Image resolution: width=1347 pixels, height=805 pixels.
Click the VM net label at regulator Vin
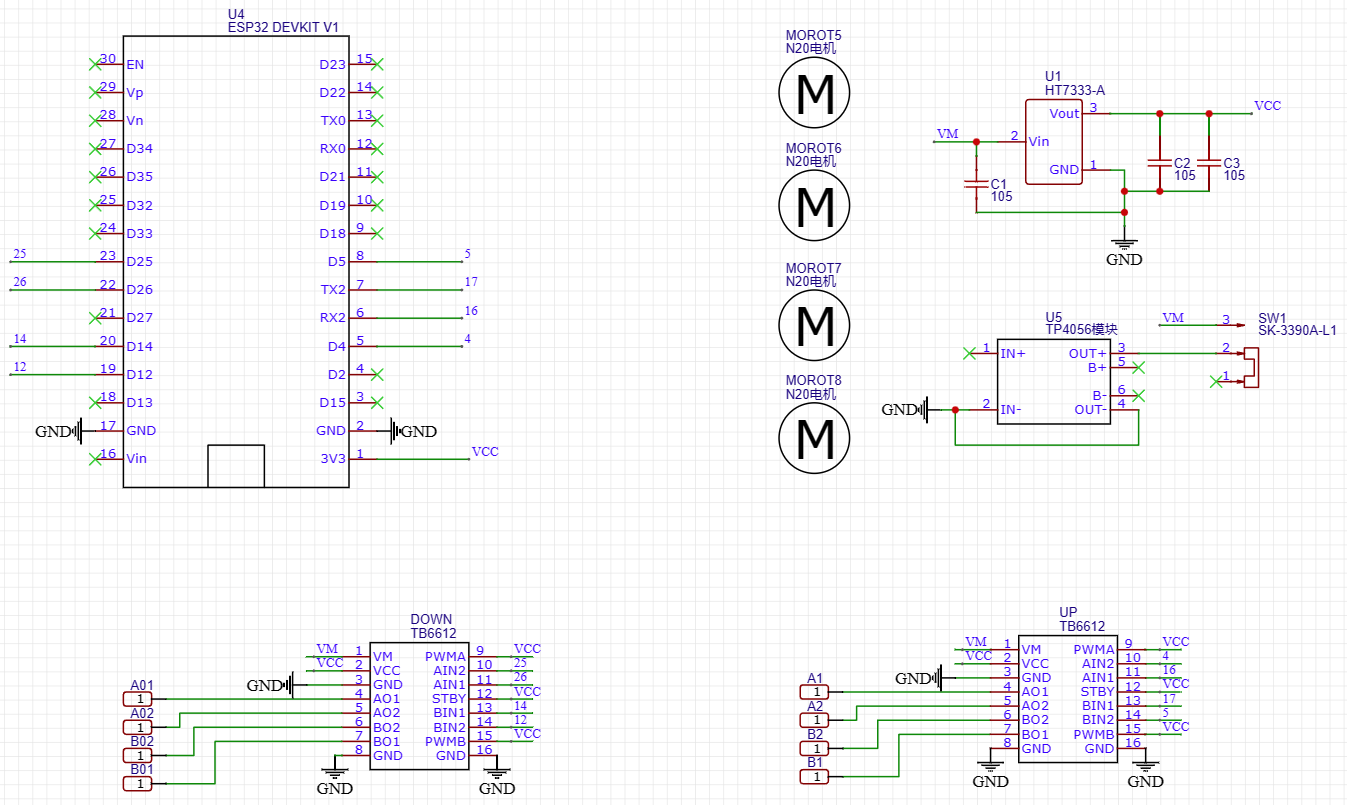(947, 134)
